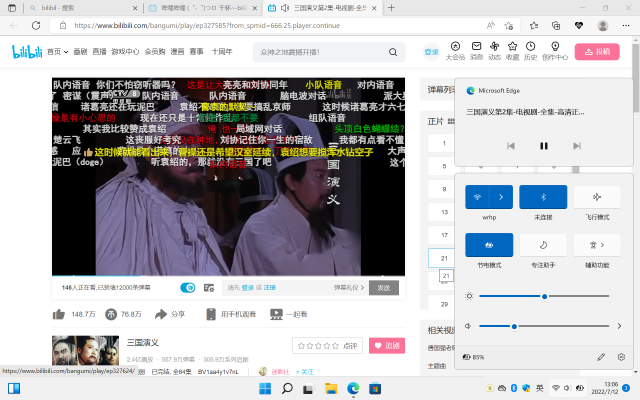Click 点评 star rating button

click(x=327, y=346)
